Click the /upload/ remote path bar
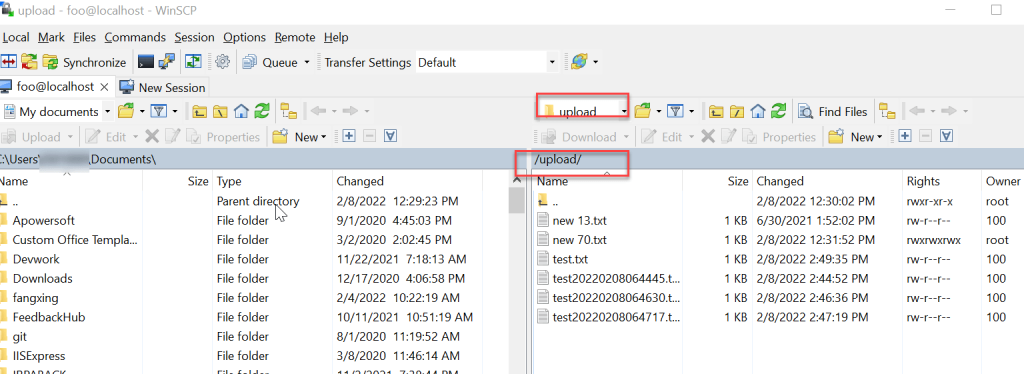The image size is (1024, 374). [x=778, y=159]
